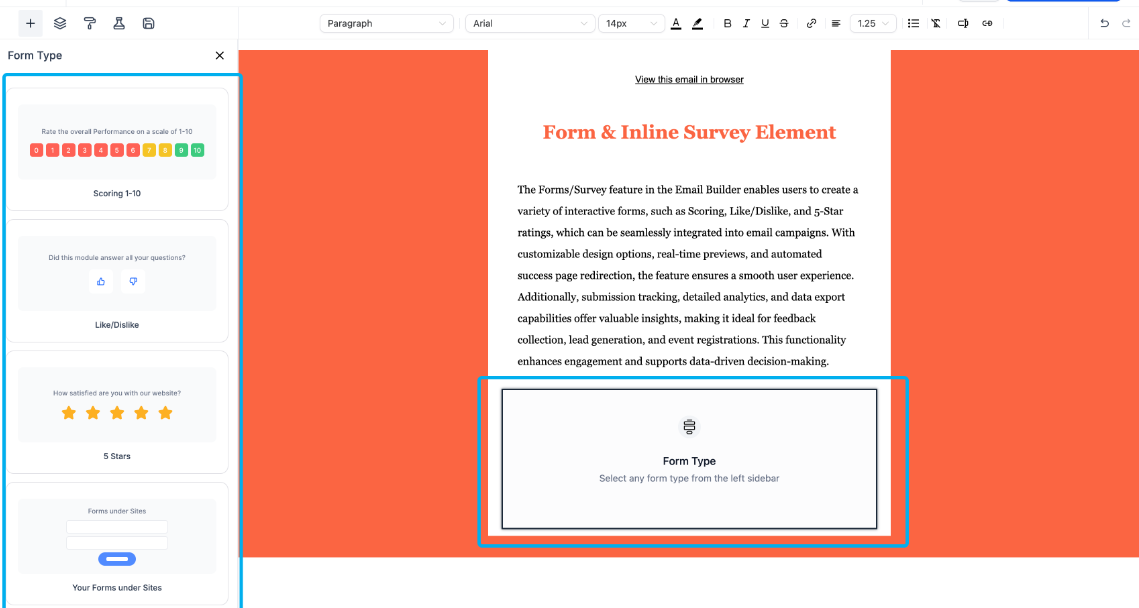Insert a hyperlink using the link icon
Image resolution: width=1139 pixels, height=608 pixels.
[811, 23]
